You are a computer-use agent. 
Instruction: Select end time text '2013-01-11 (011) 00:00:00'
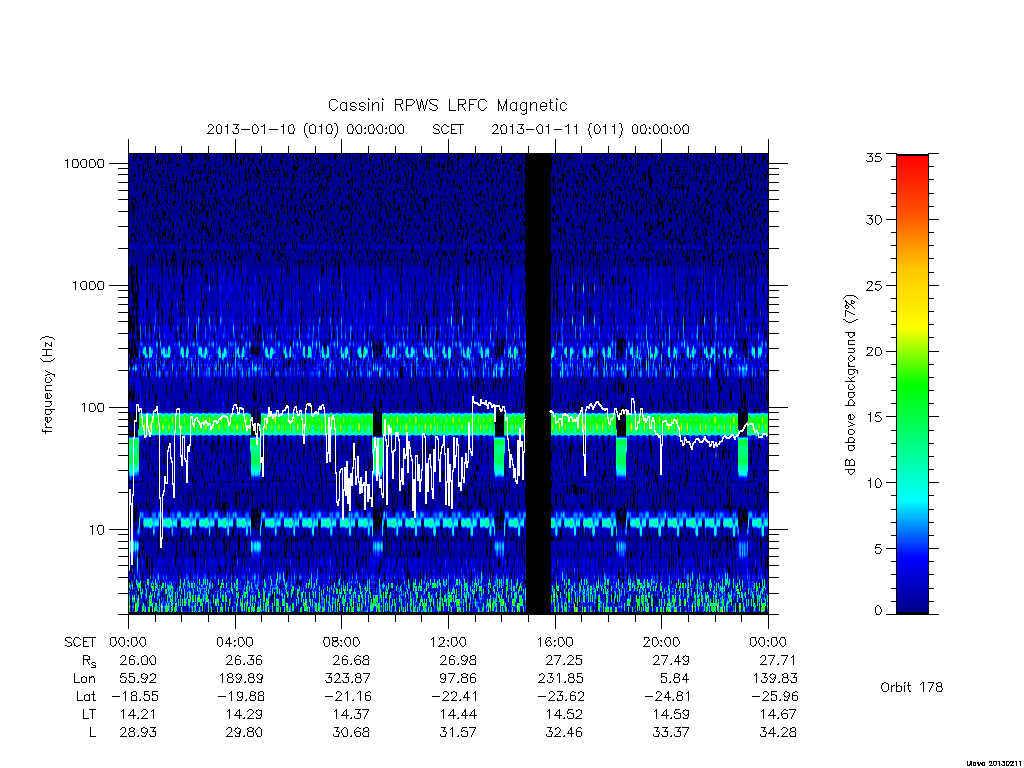click(590, 129)
